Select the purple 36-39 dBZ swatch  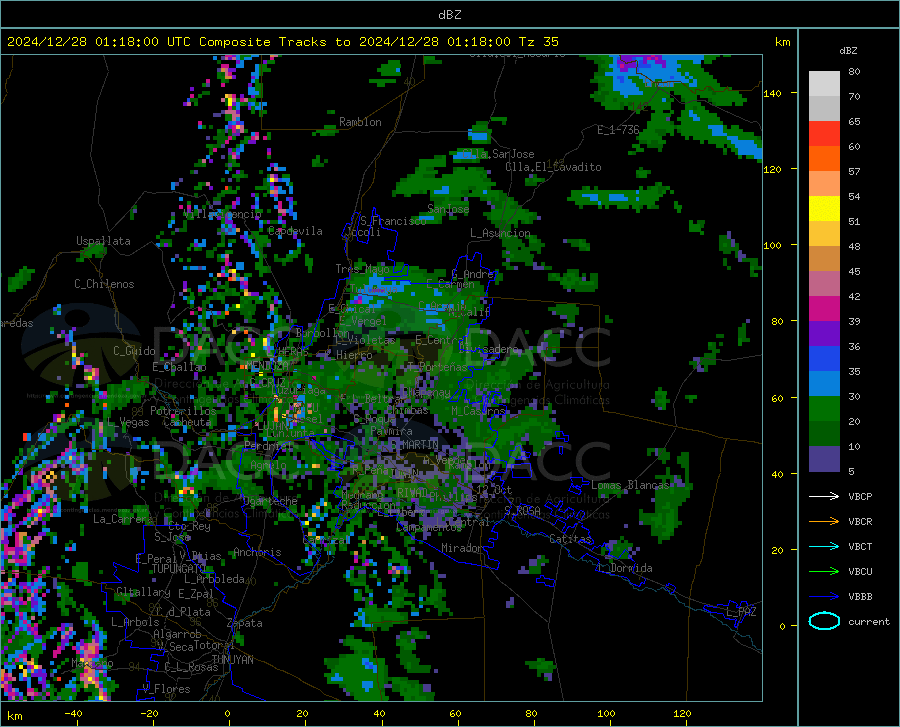pyautogui.click(x=824, y=334)
